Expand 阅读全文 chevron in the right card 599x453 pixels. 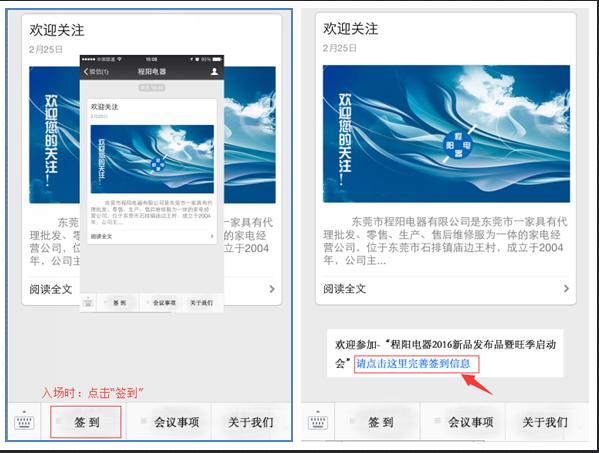point(566,288)
